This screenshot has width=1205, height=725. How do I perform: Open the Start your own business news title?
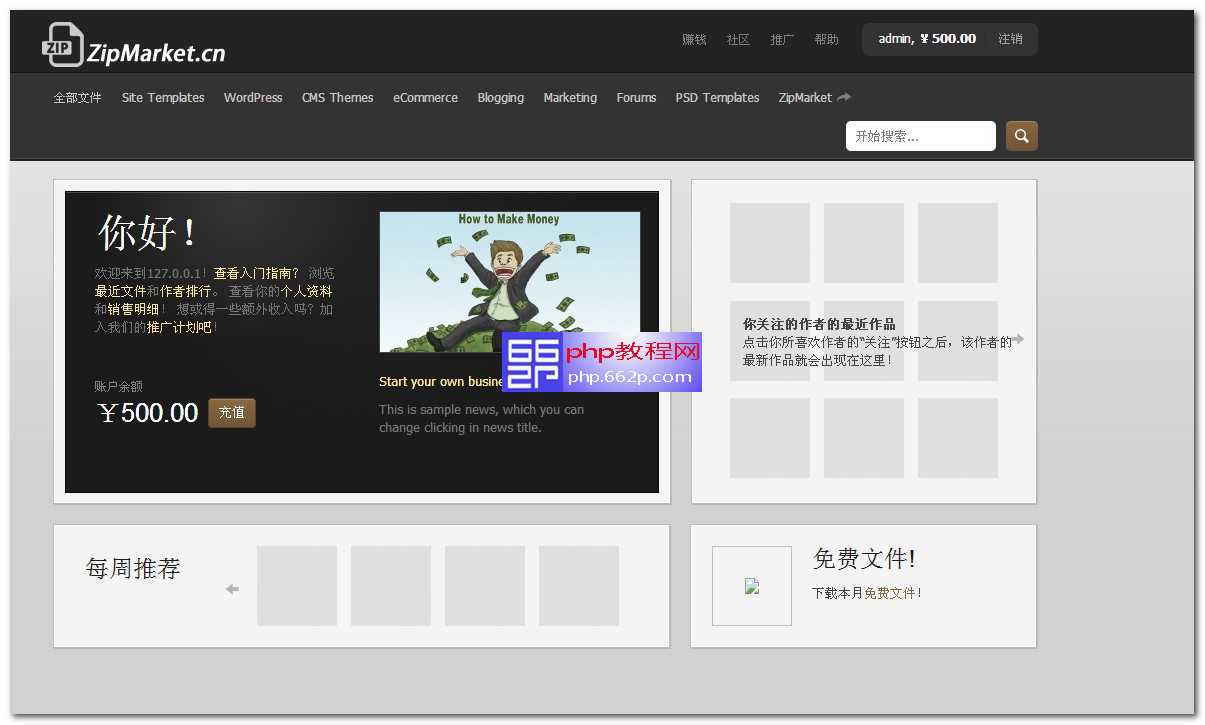(x=441, y=382)
